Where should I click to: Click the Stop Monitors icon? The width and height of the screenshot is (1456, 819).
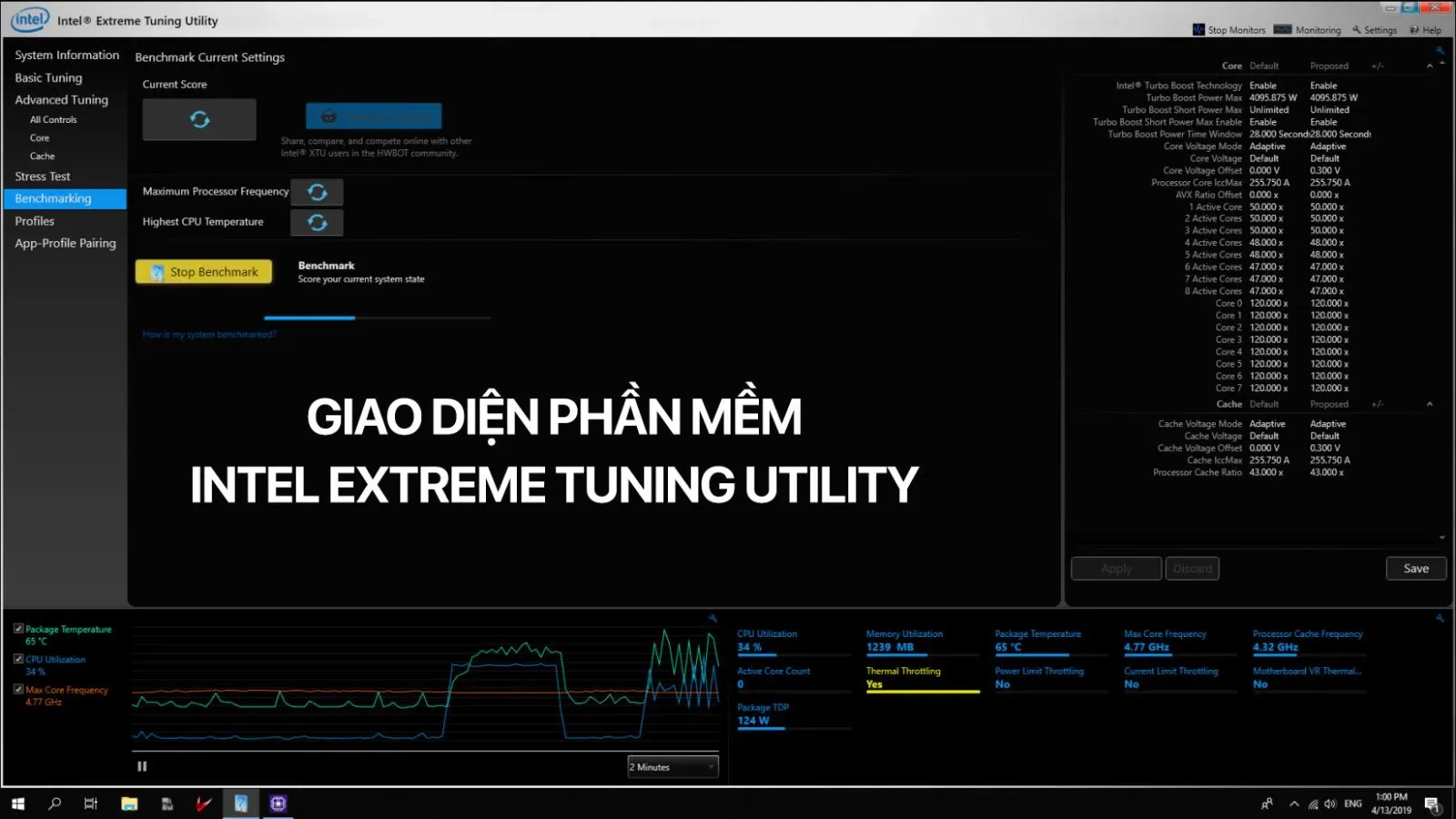(x=1198, y=30)
